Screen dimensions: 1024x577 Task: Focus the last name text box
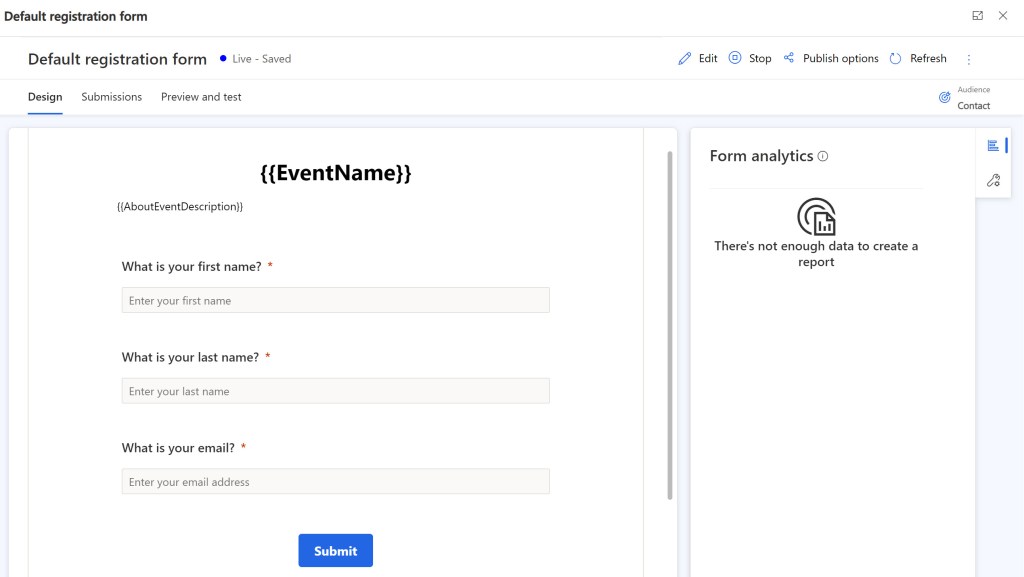pyautogui.click(x=335, y=391)
